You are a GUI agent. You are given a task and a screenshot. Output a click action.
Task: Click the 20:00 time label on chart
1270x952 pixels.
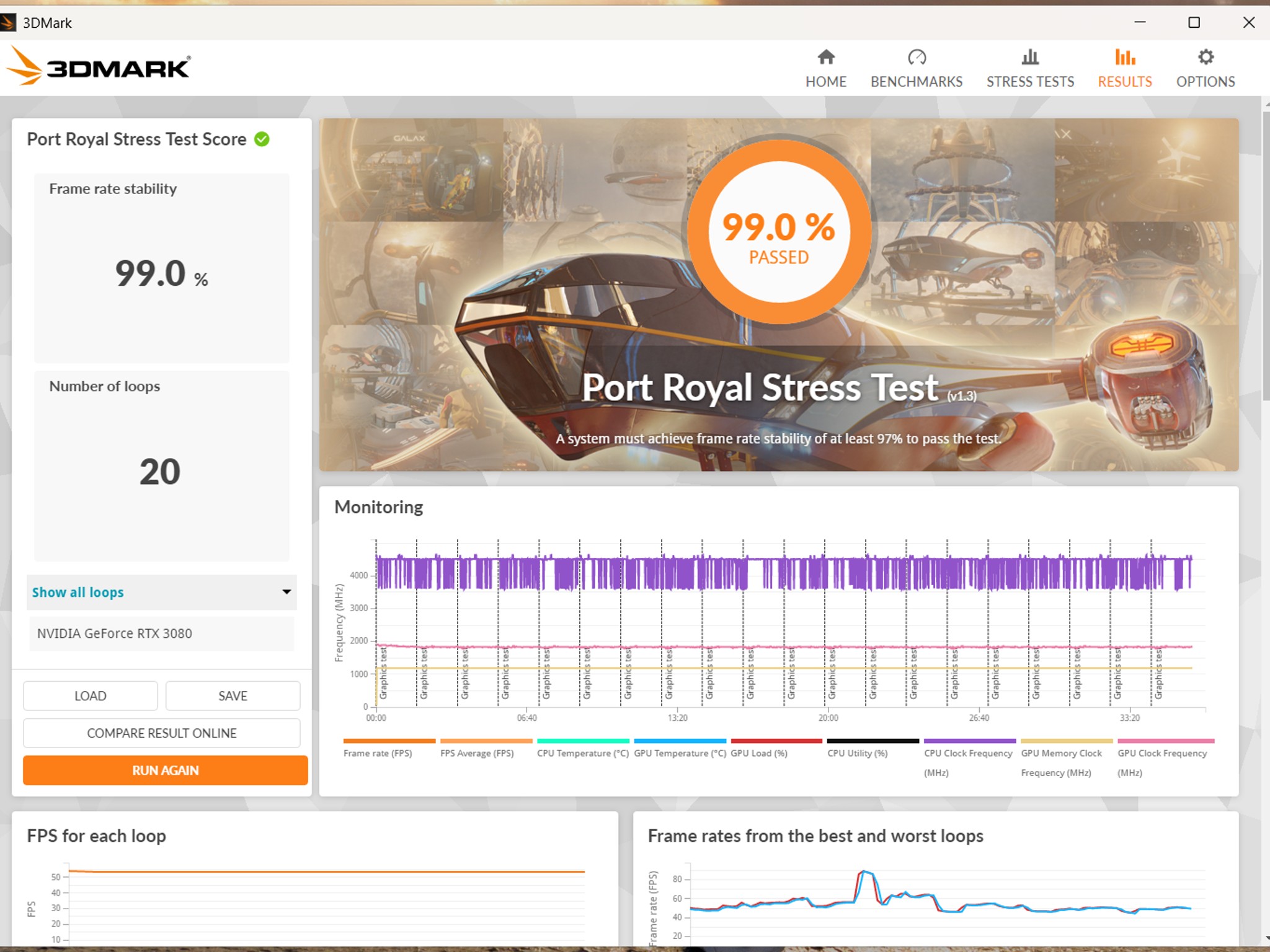[828, 718]
